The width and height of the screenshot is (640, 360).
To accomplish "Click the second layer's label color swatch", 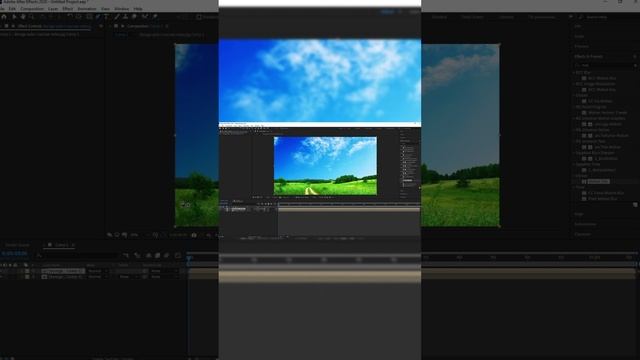I will 27,276.
